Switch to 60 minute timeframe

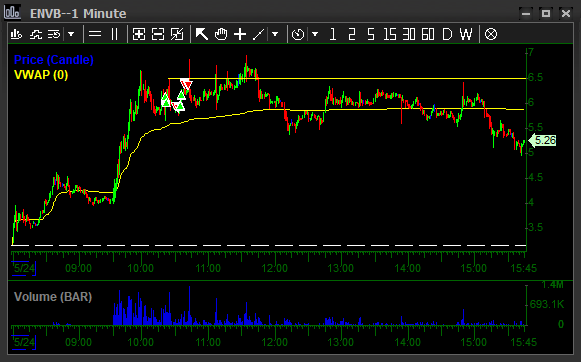tap(428, 34)
